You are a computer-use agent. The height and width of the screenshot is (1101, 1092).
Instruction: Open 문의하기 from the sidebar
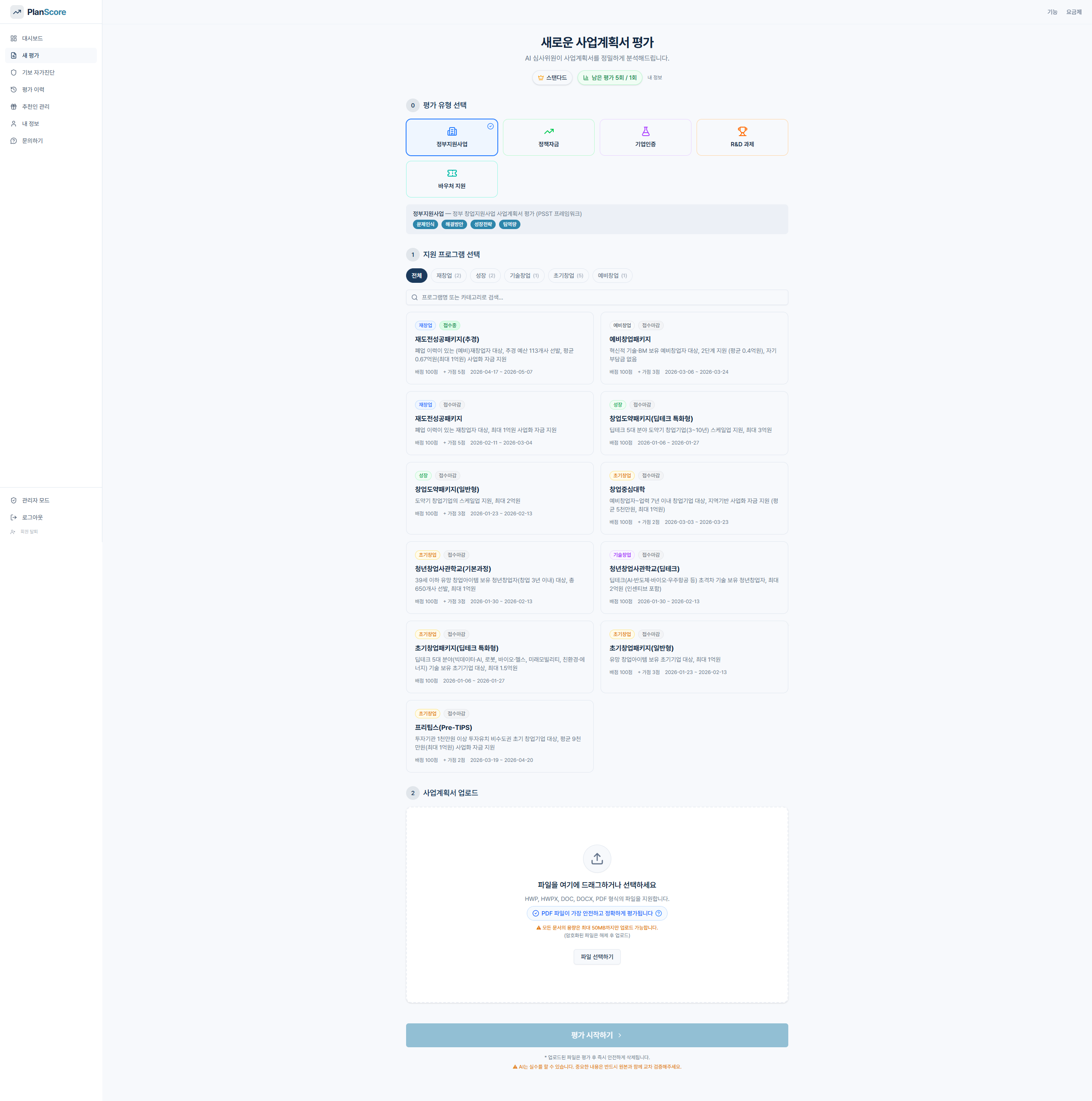[32, 140]
